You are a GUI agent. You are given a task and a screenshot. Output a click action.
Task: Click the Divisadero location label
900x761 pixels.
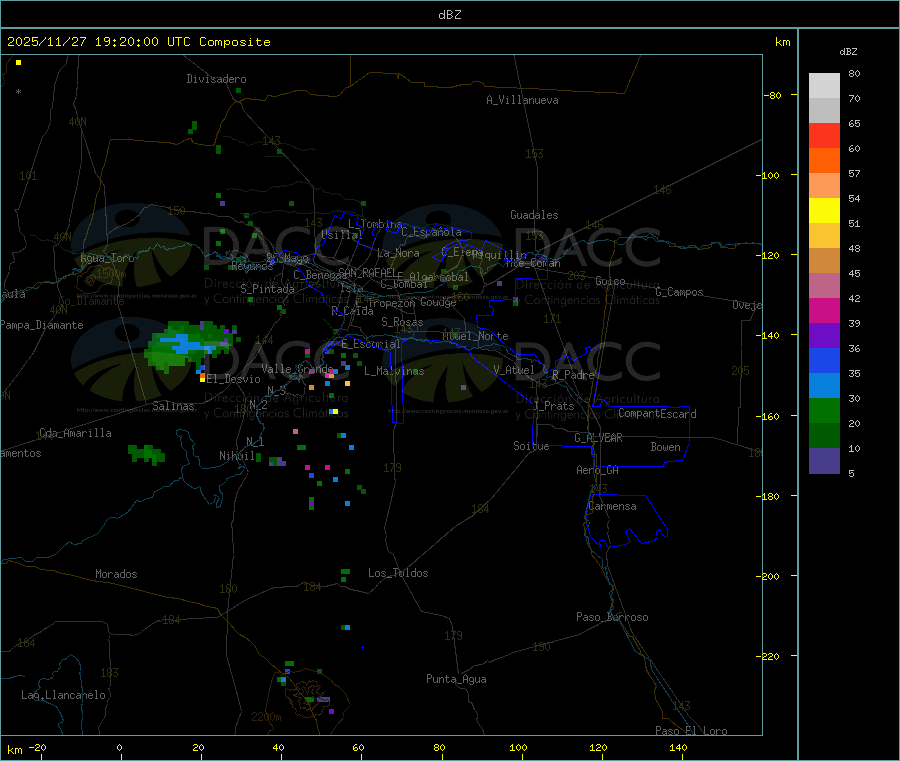coord(216,79)
